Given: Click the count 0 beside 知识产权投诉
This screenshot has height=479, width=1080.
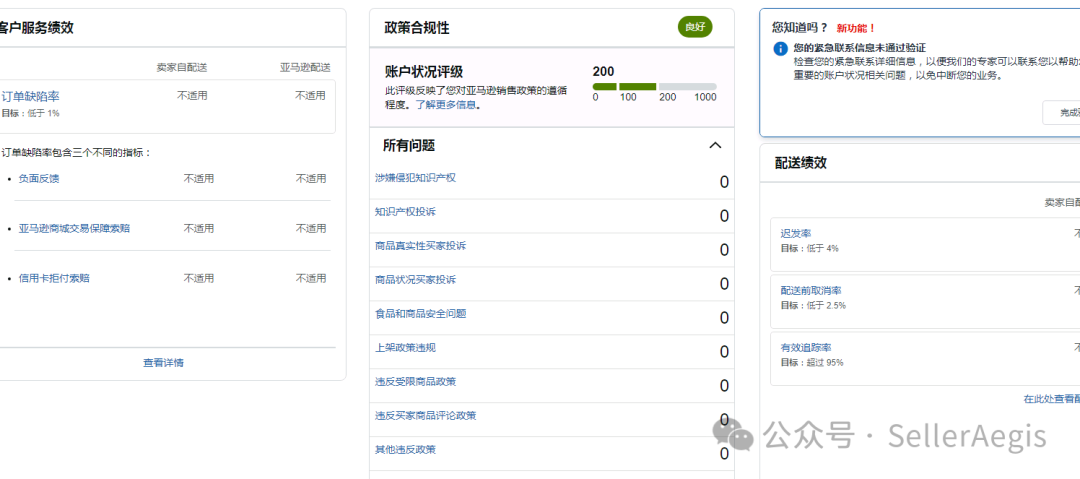Looking at the screenshot, I should [724, 216].
